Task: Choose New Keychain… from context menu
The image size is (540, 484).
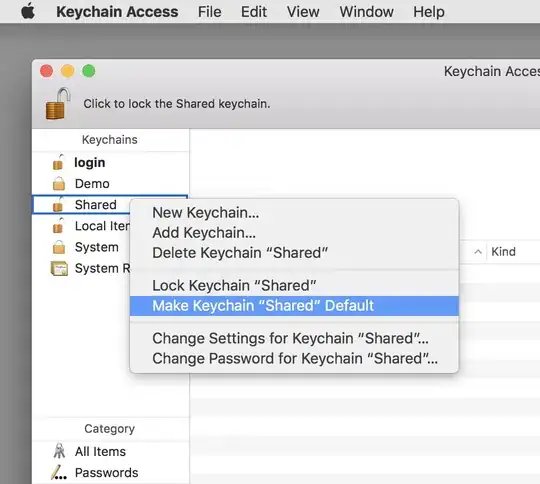Action: pos(206,213)
